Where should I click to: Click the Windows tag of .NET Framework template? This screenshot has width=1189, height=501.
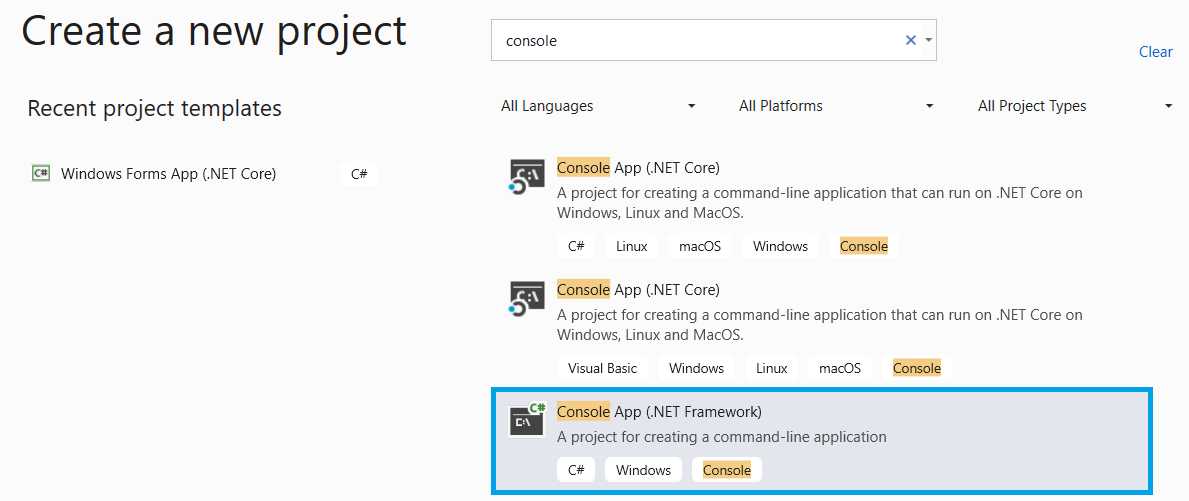(643, 470)
